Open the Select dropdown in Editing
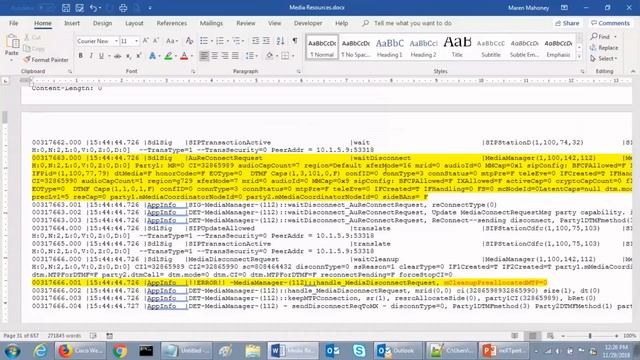640x360 pixels. point(604,59)
